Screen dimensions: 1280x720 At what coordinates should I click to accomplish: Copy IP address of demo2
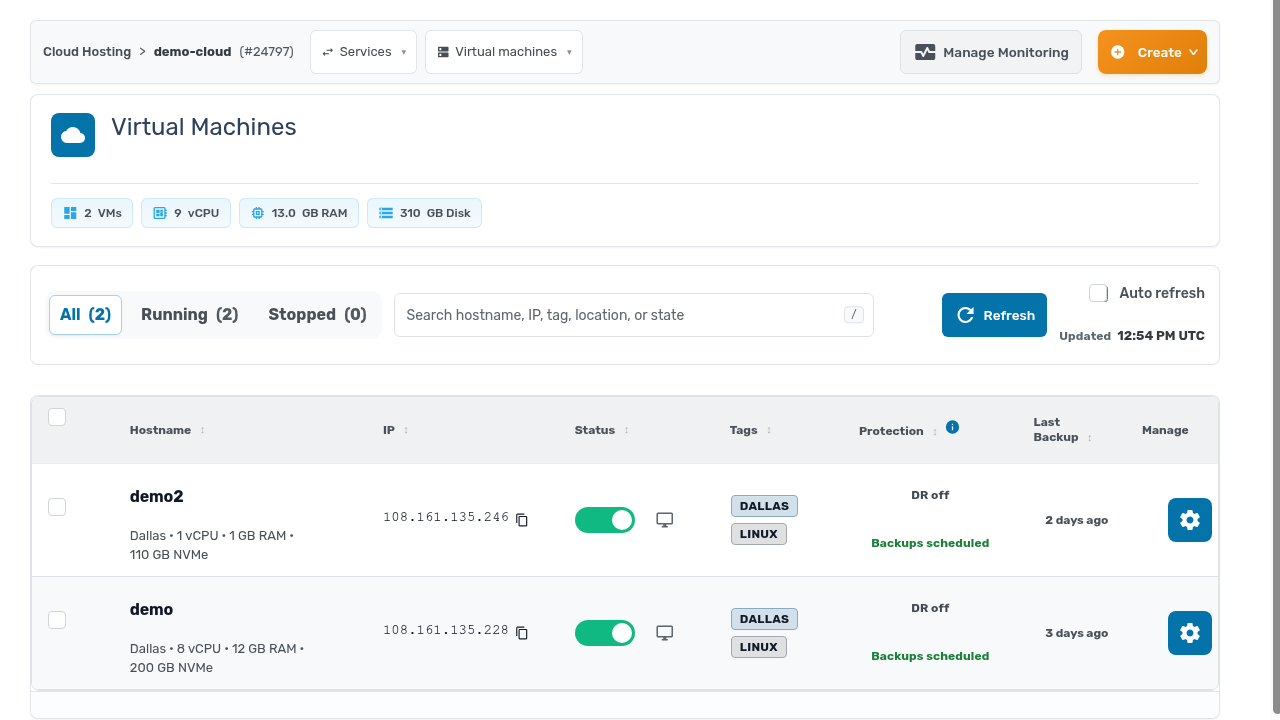click(522, 520)
